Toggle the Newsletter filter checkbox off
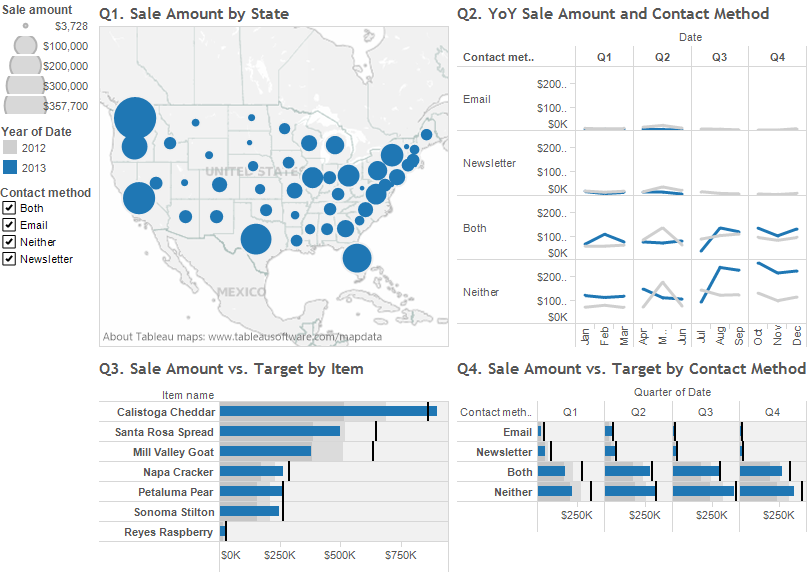This screenshot has height=586, width=807. pos(9,258)
